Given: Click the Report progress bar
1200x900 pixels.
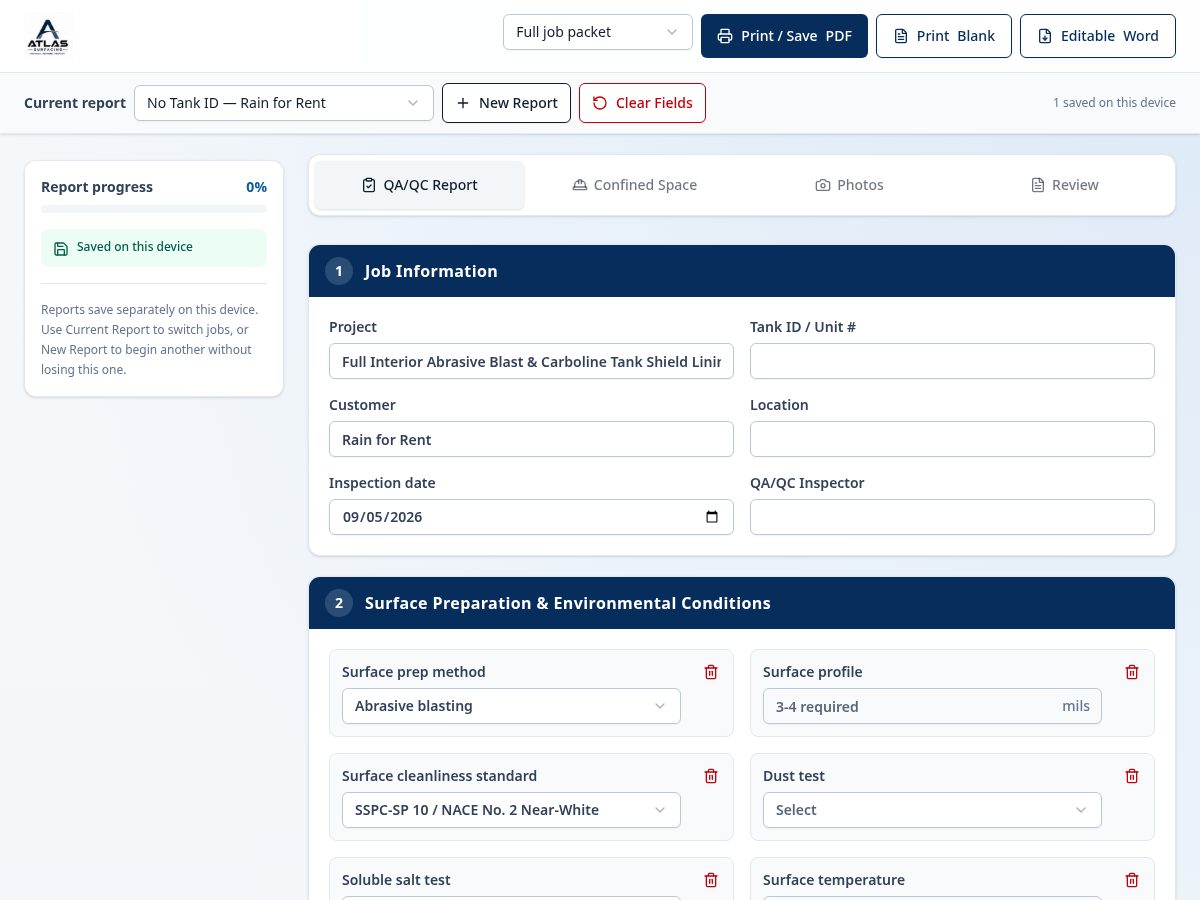Looking at the screenshot, I should coord(154,209).
